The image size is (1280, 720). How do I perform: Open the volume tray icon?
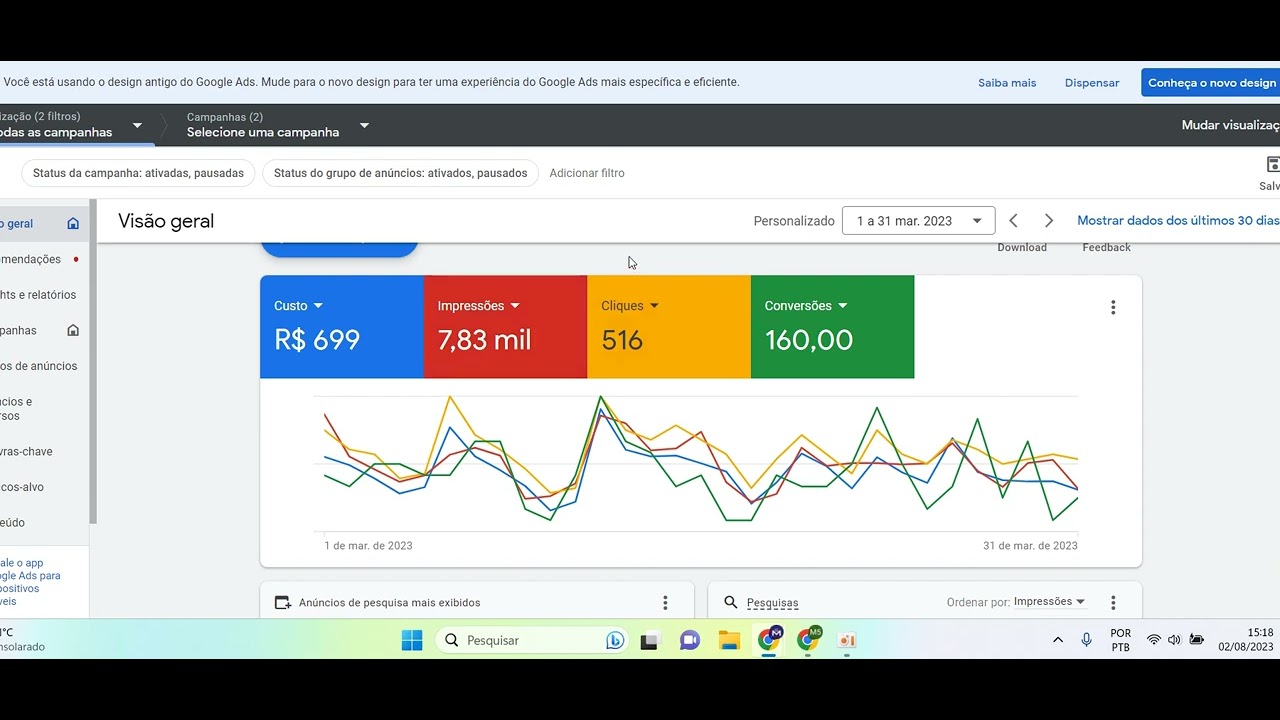1174,640
